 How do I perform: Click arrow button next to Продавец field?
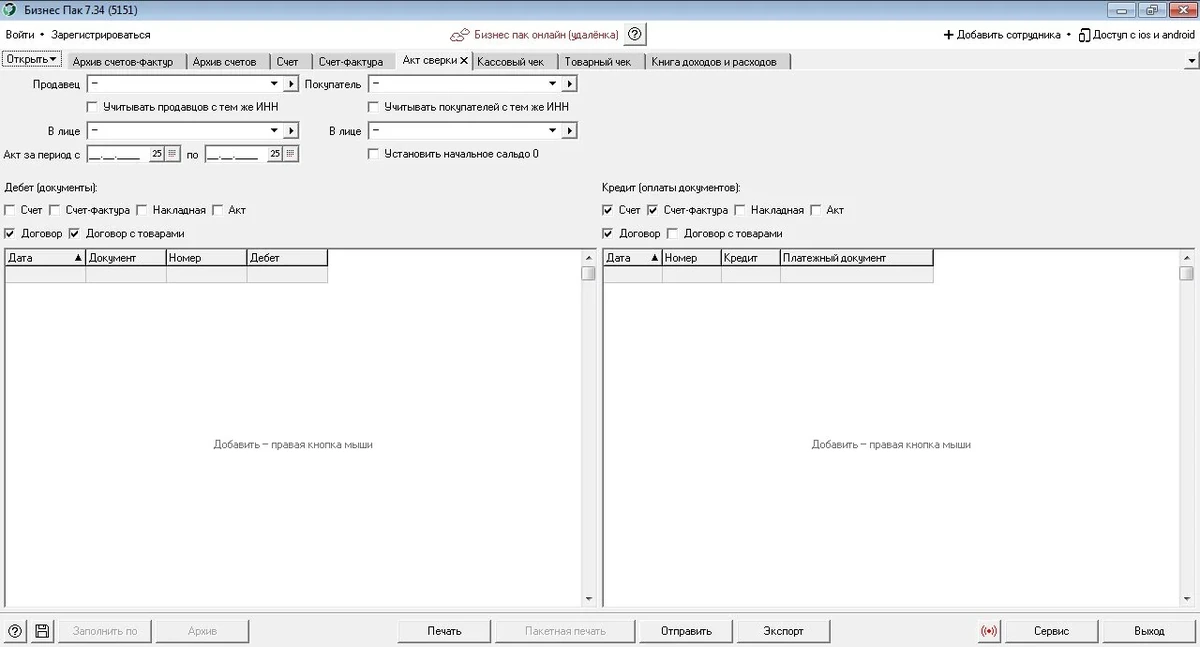[x=291, y=84]
